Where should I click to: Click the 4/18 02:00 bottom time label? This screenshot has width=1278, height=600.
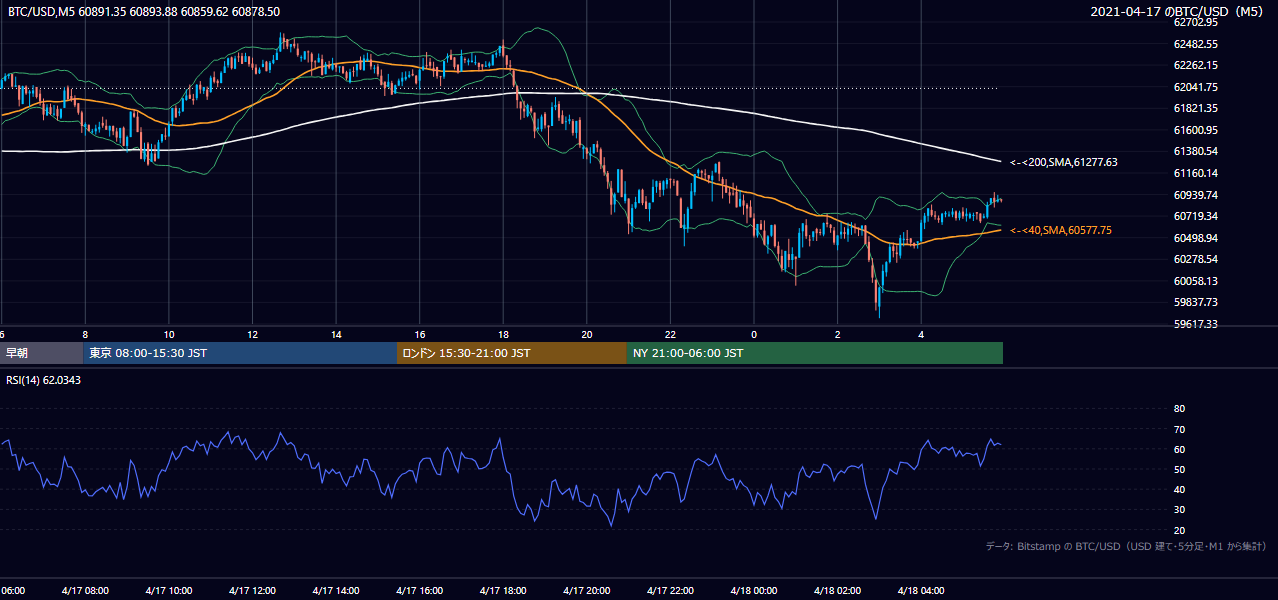(837, 591)
